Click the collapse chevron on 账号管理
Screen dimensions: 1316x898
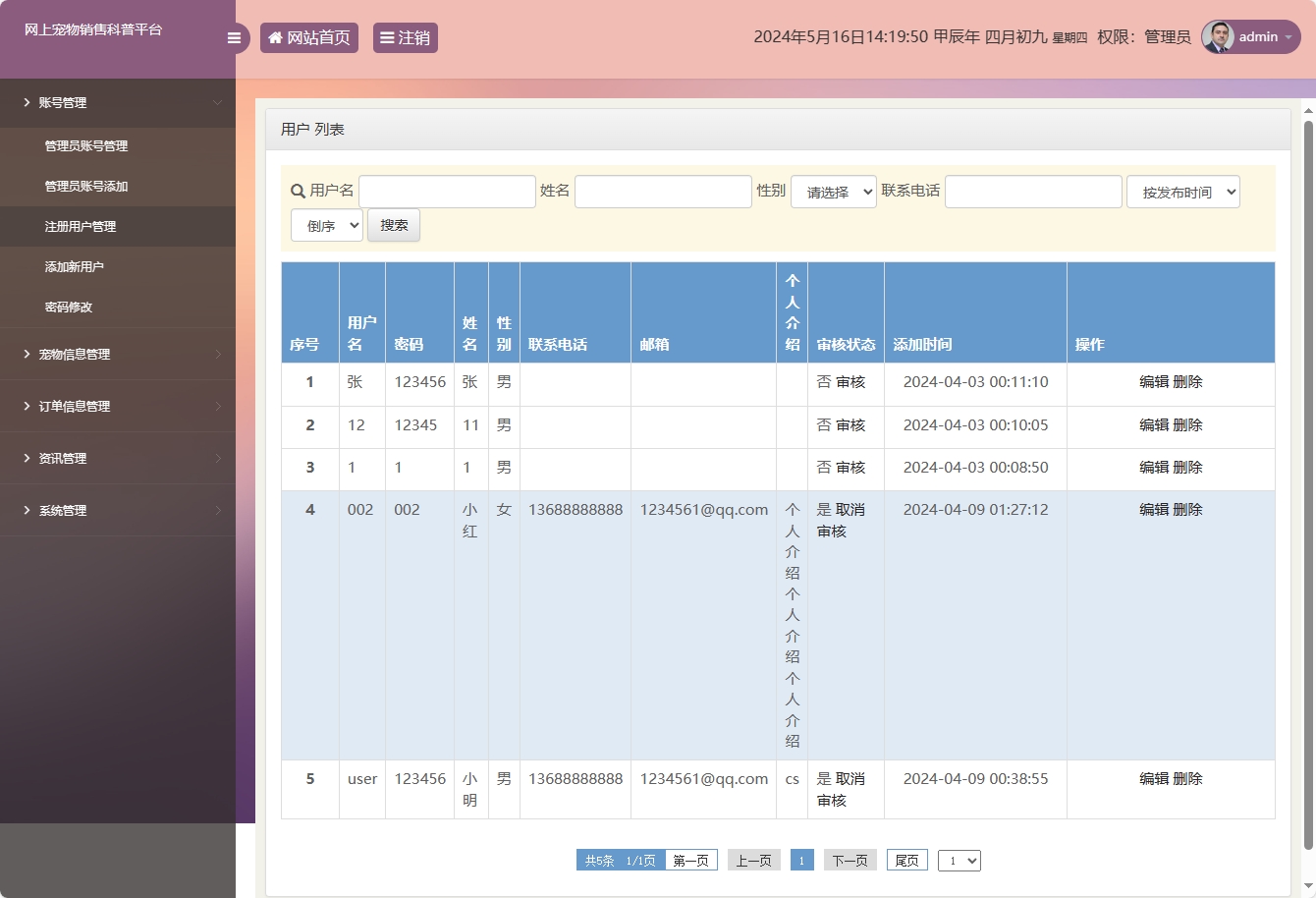218,102
